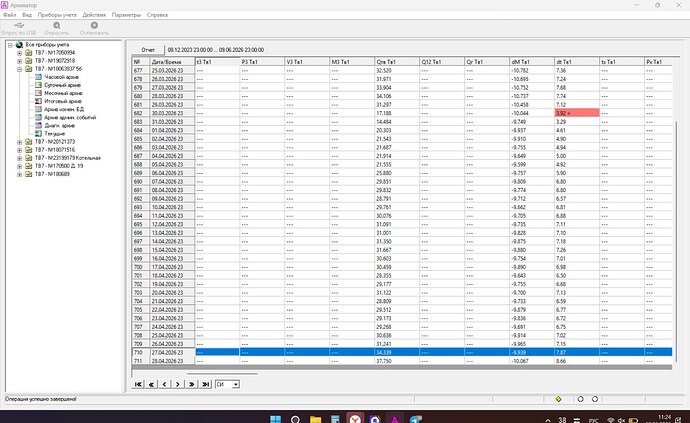The width and height of the screenshot is (690, 423).
Task: Click the 34.339 value in selected row
Action: point(384,353)
